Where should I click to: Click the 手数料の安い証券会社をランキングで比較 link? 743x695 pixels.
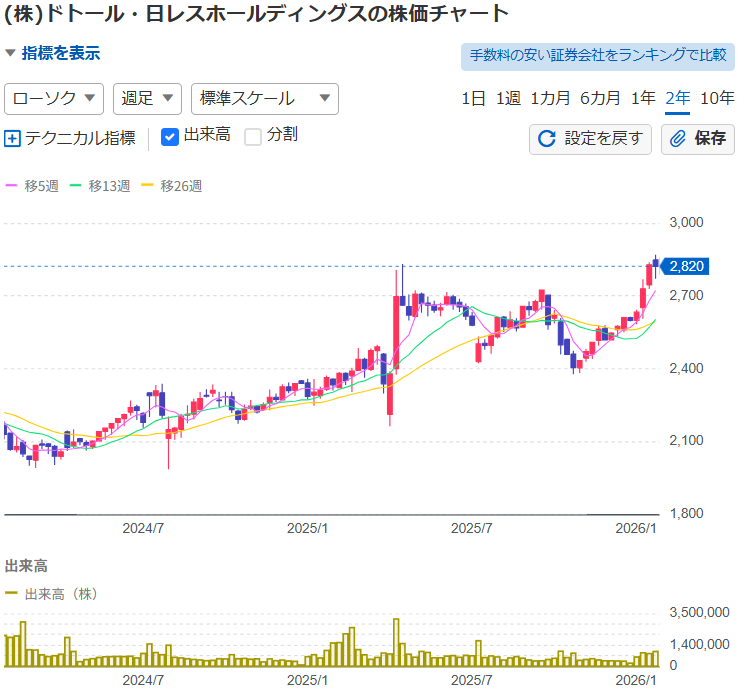[x=597, y=56]
